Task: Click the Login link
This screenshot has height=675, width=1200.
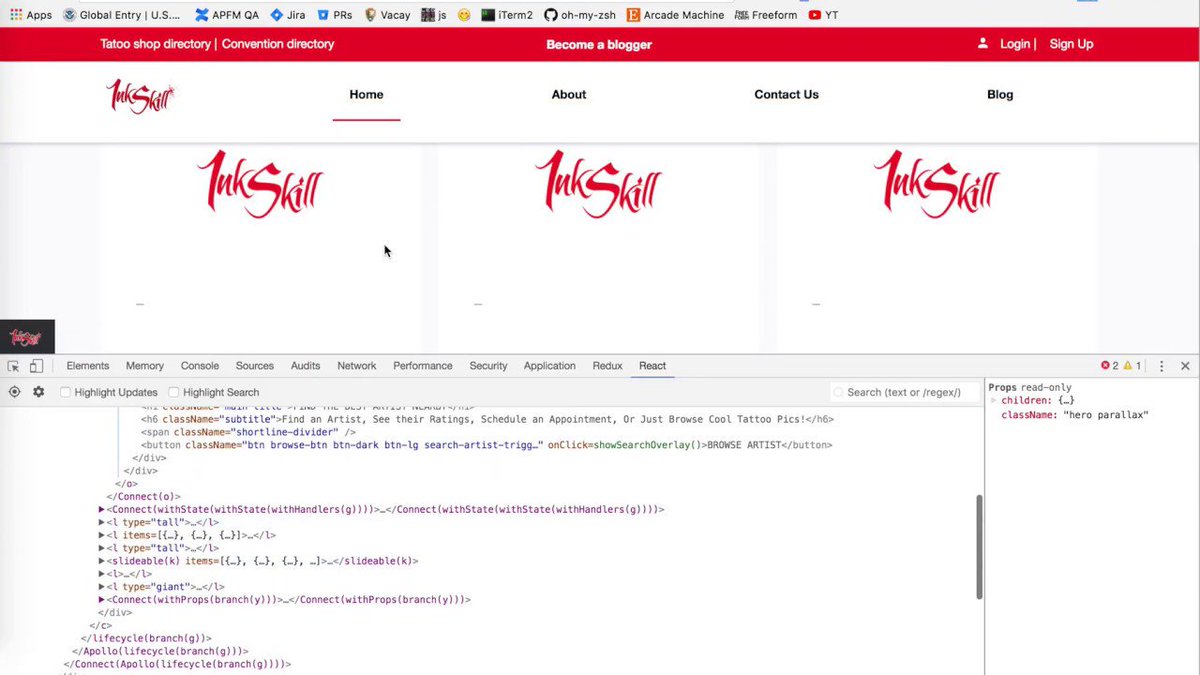Action: click(x=1015, y=44)
